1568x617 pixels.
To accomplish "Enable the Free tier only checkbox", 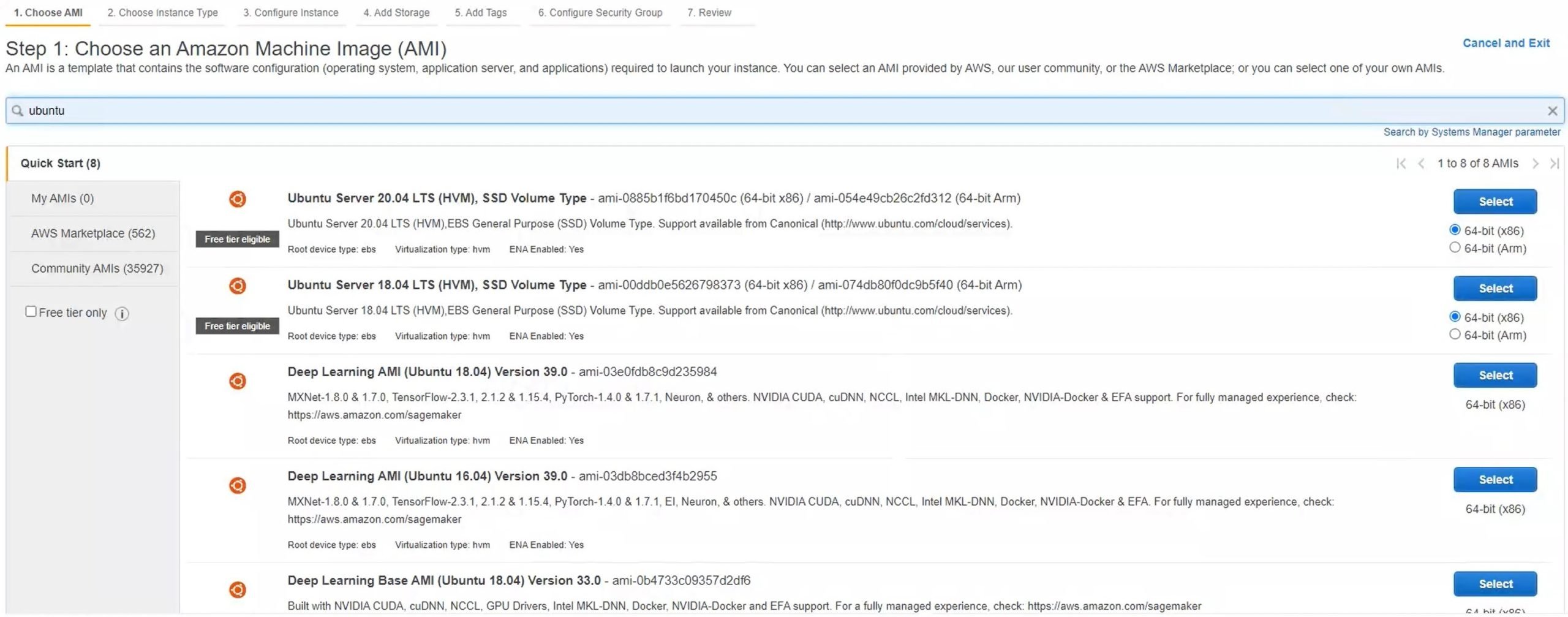I will (x=31, y=312).
